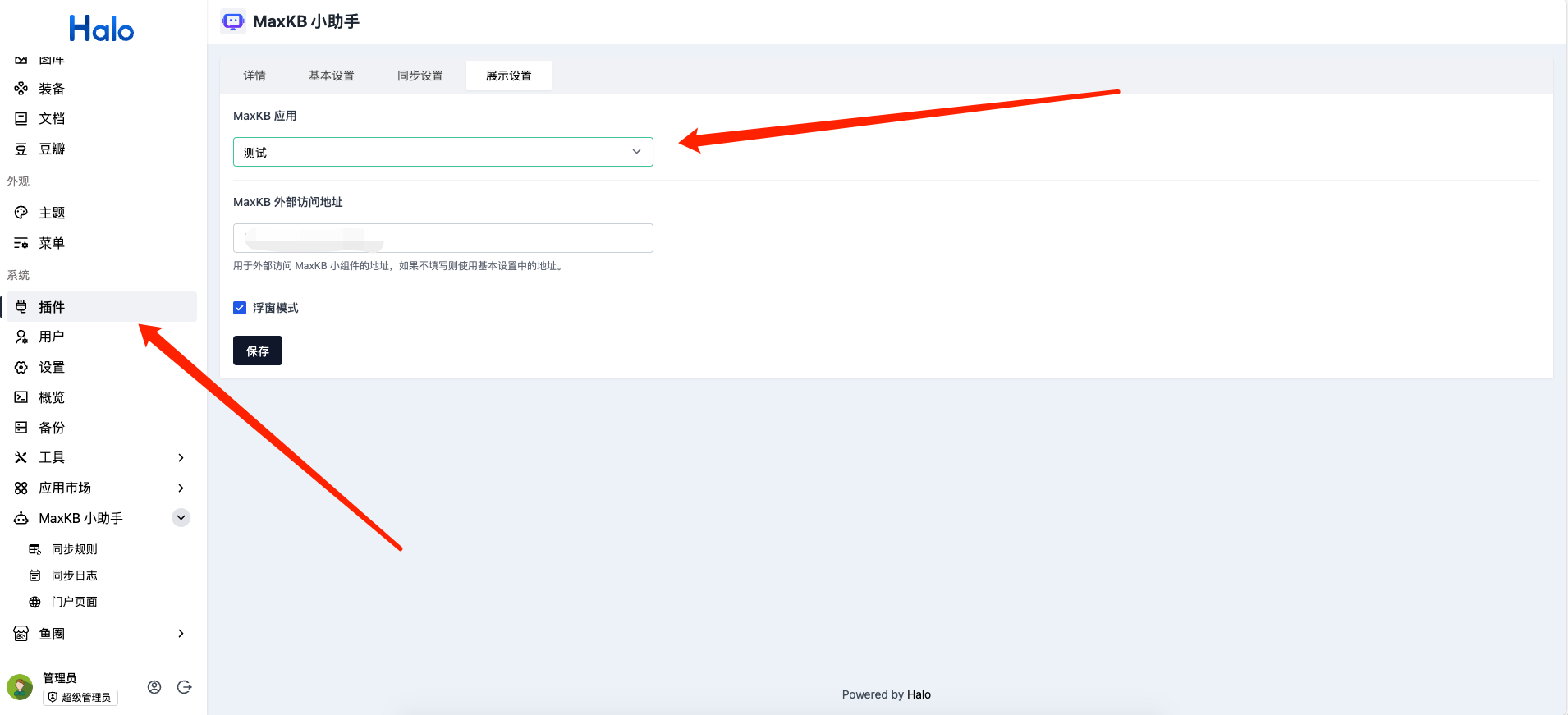Screen dimensions: 1568x715
Task: Click the 设置 gear icon
Action: tap(21, 367)
